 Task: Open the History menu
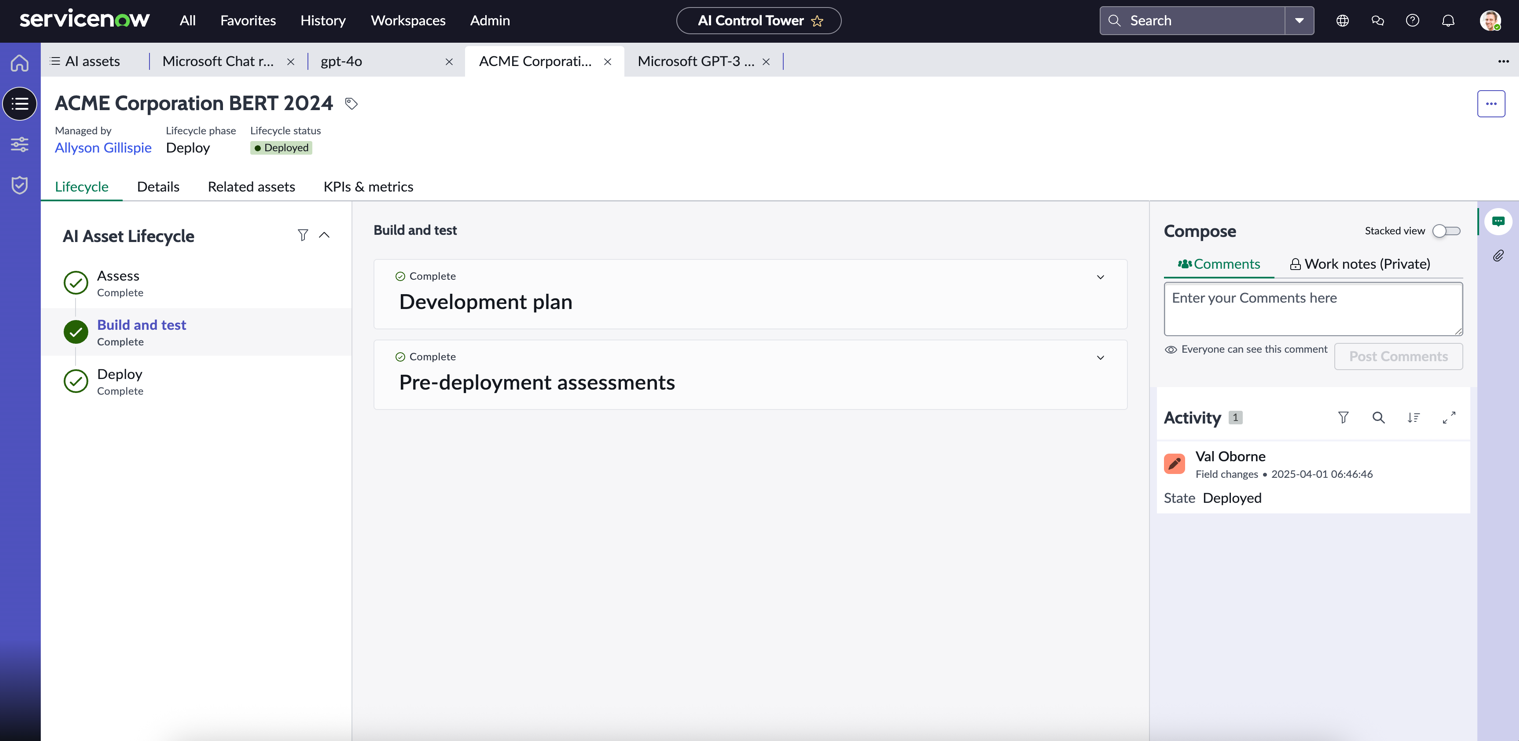[323, 20]
